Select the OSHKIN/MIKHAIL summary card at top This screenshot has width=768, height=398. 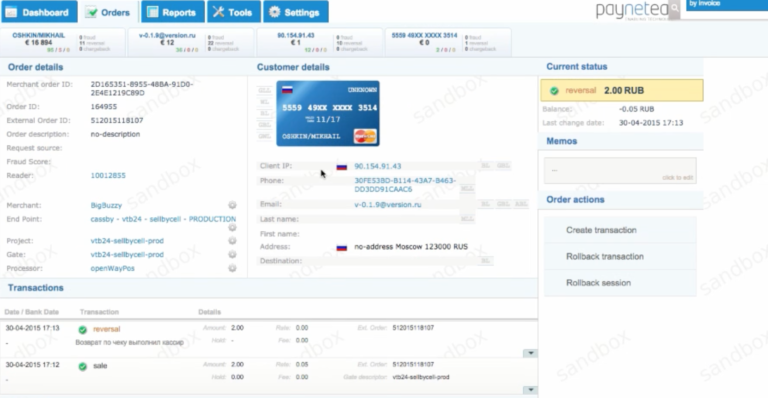coord(62,43)
